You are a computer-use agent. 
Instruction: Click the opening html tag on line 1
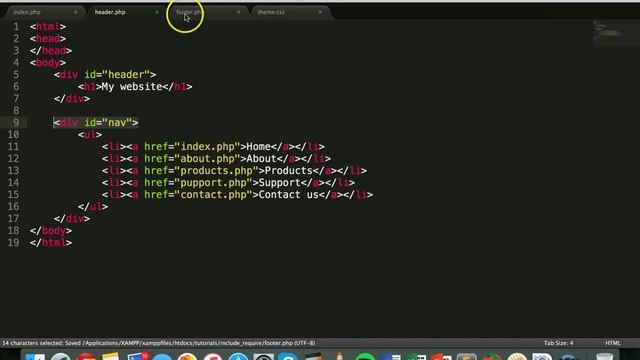[x=48, y=27]
